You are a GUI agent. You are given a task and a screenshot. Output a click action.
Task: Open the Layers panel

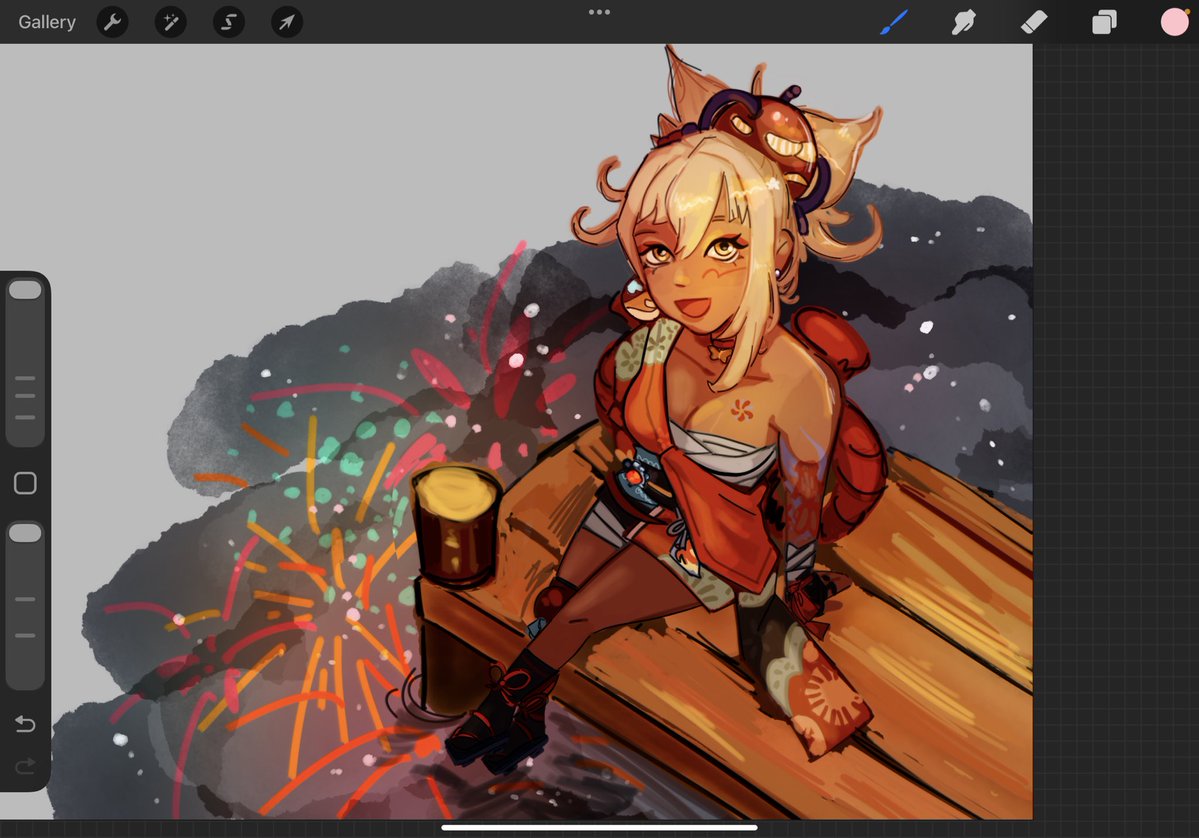click(x=1103, y=22)
